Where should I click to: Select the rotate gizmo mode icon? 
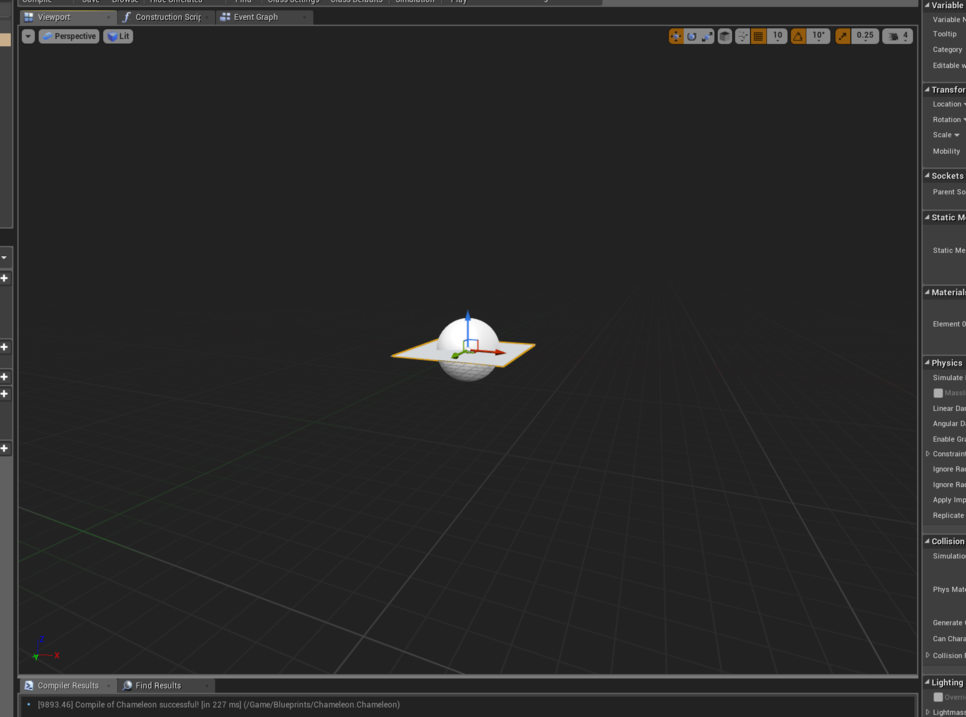[691, 36]
